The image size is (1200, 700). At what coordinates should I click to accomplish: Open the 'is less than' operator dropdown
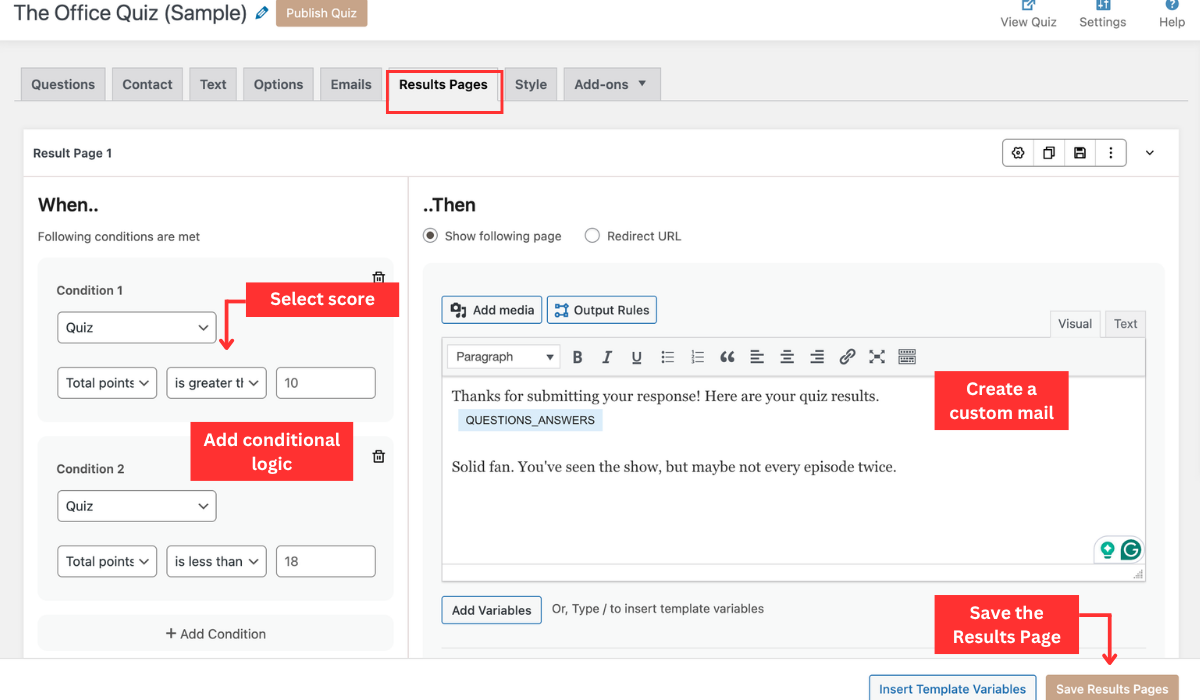click(216, 561)
